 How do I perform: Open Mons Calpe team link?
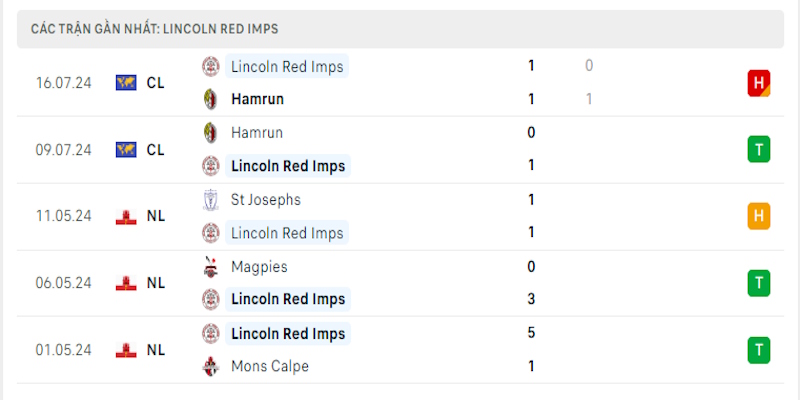click(269, 366)
